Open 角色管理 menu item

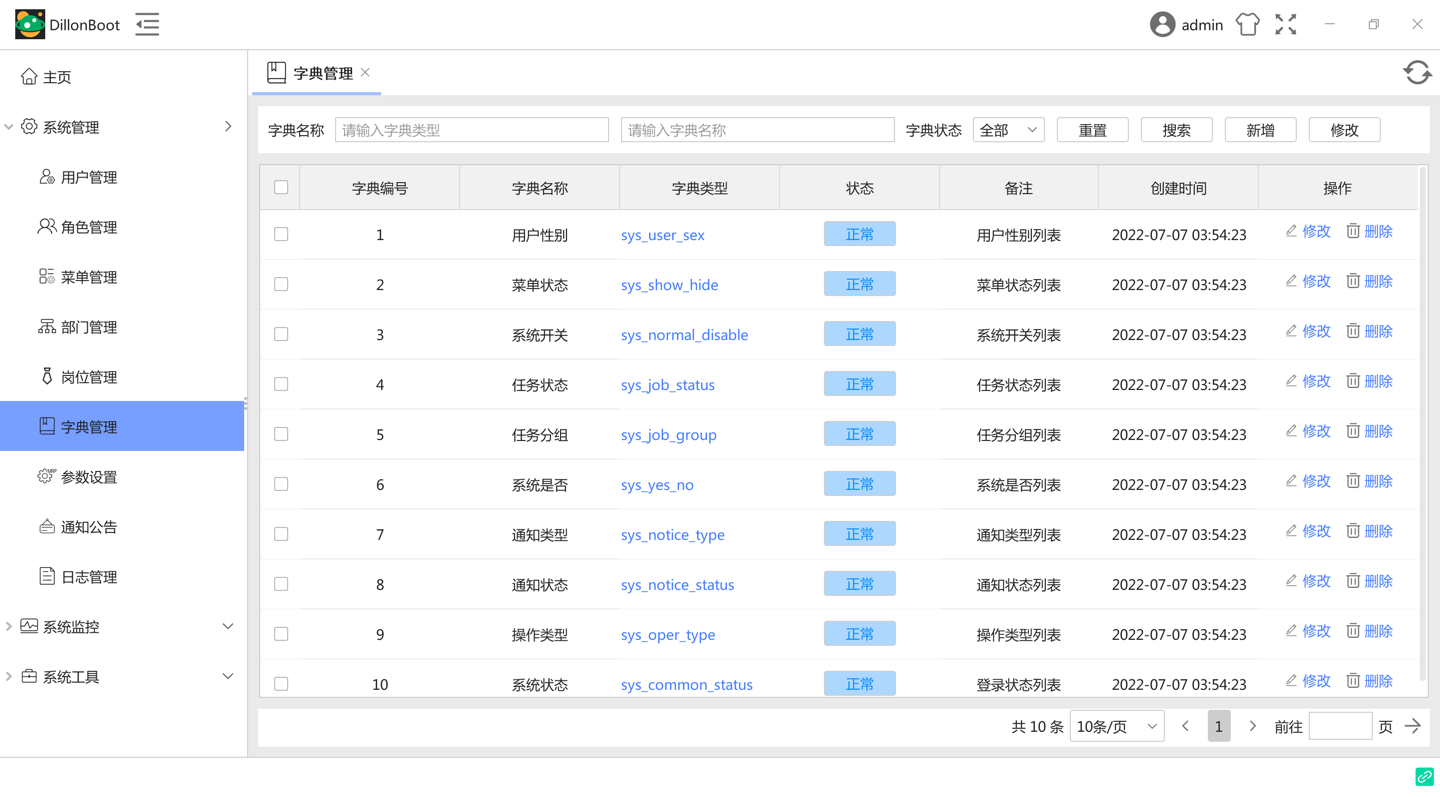click(122, 227)
